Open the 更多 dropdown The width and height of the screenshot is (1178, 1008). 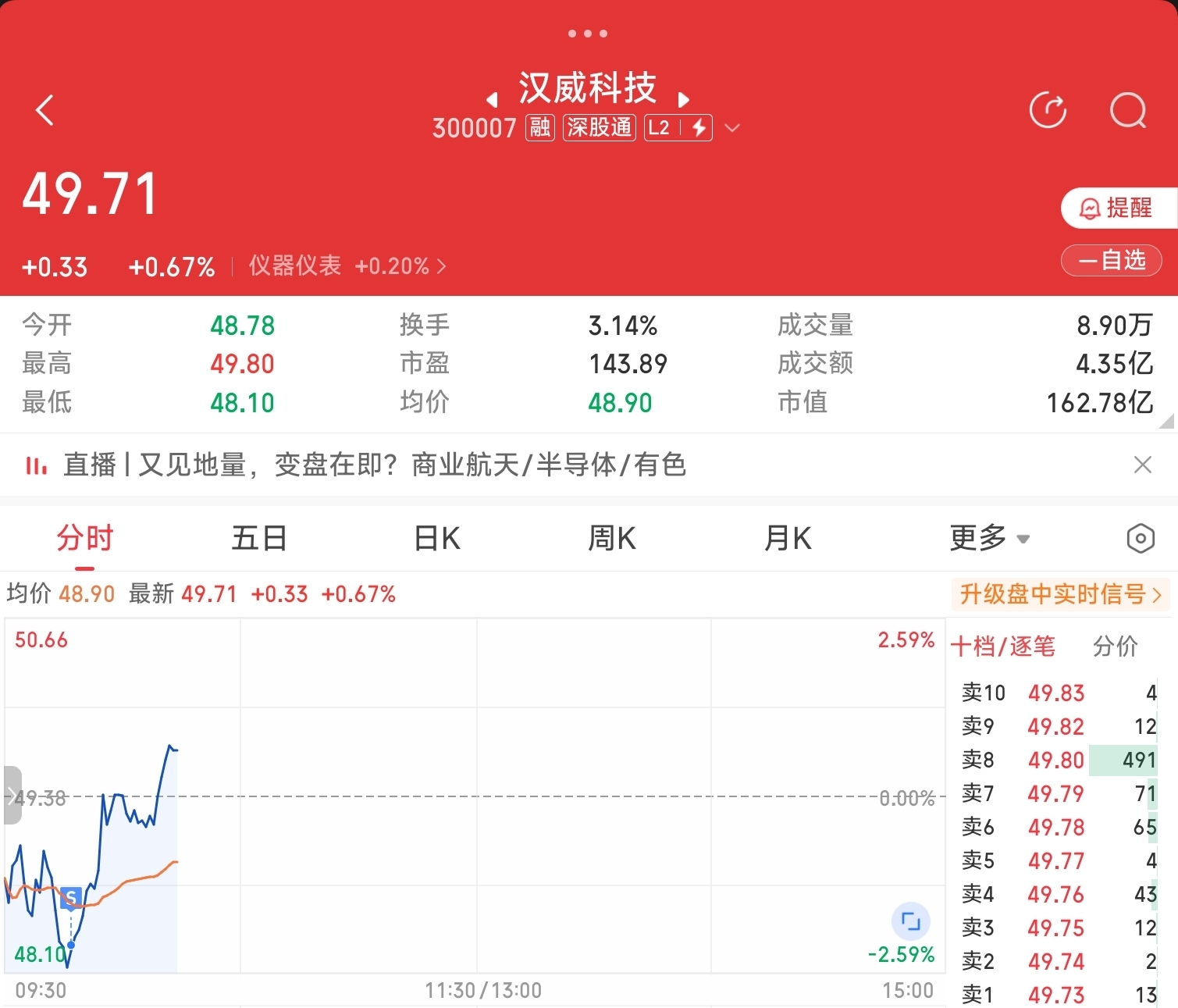989,538
